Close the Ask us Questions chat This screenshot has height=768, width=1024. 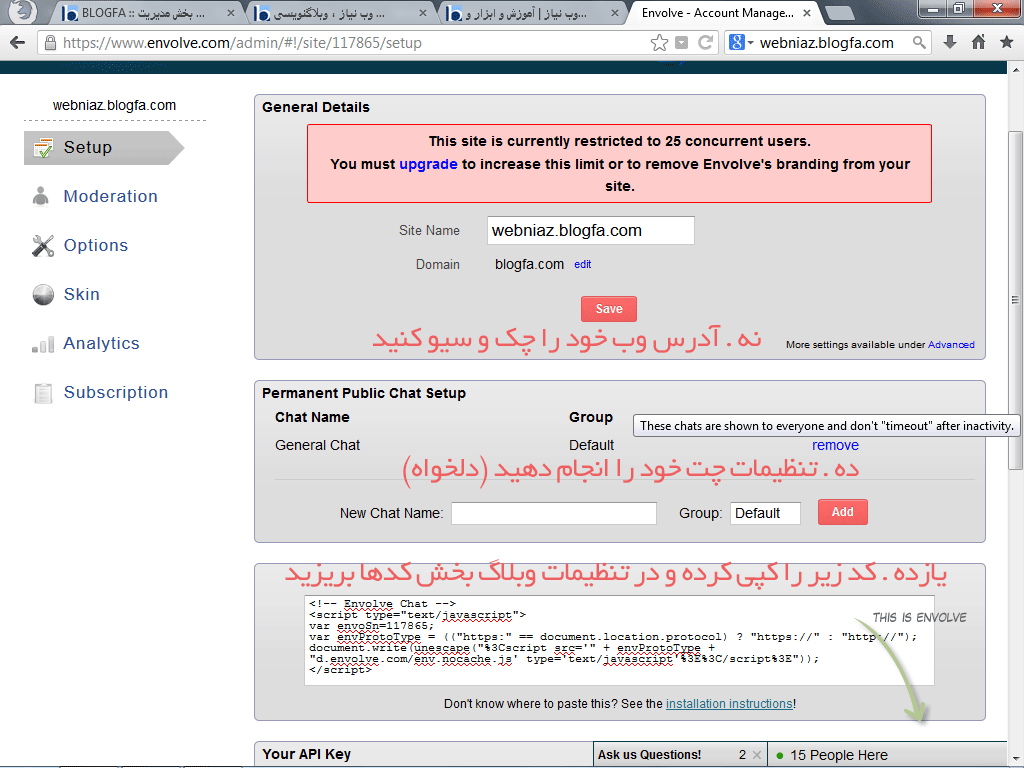[757, 755]
